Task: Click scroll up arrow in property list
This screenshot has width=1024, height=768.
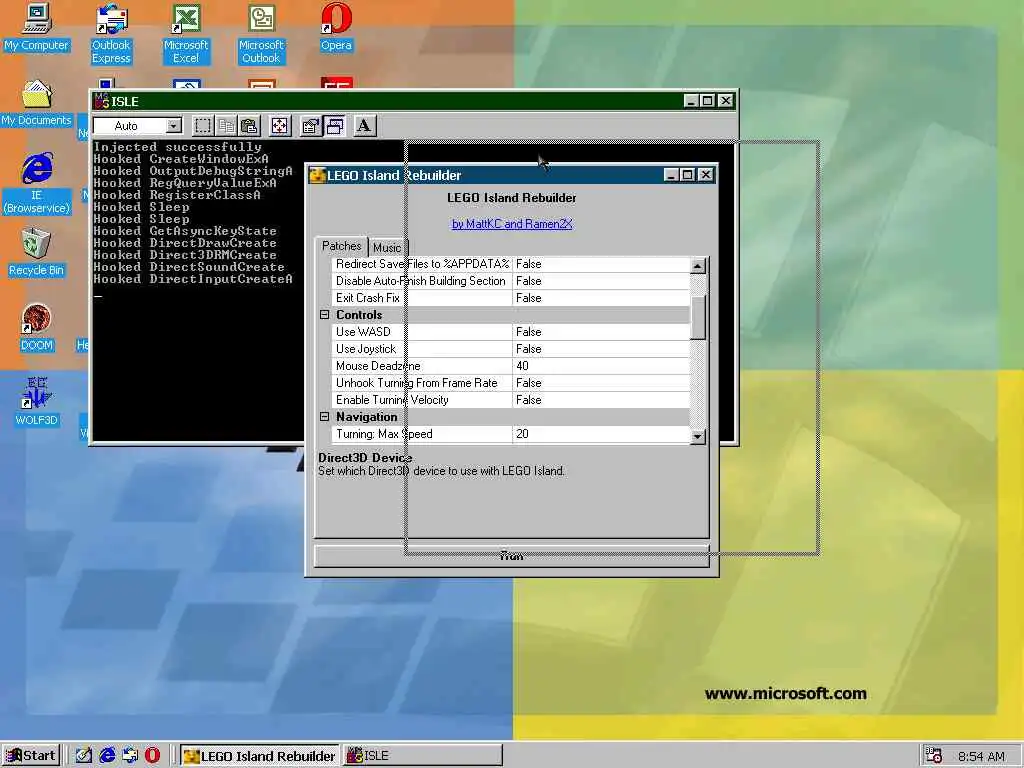Action: (x=698, y=265)
